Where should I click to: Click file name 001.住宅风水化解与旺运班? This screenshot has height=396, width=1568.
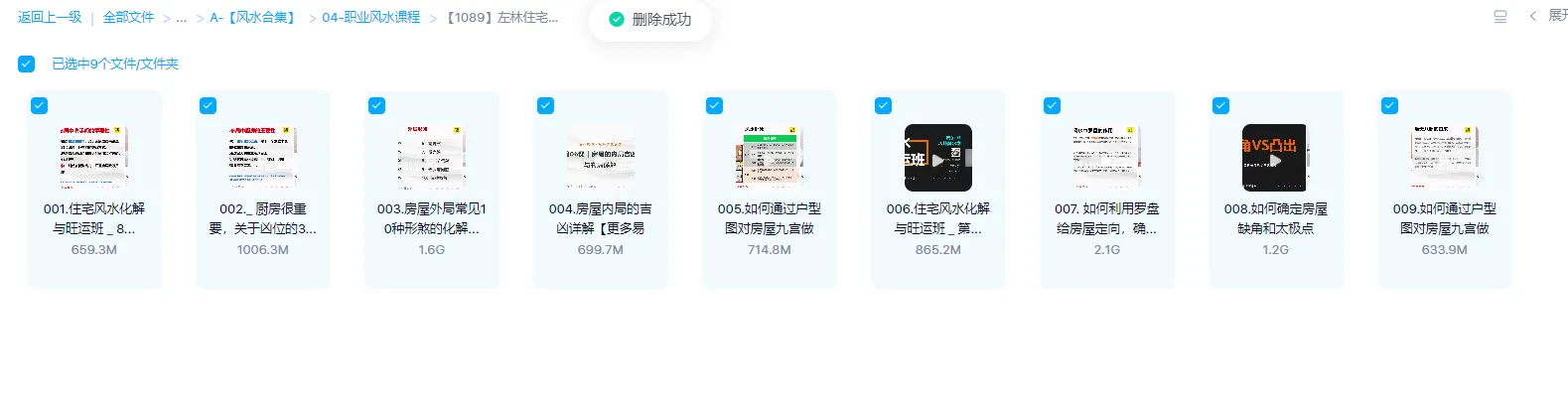click(94, 218)
